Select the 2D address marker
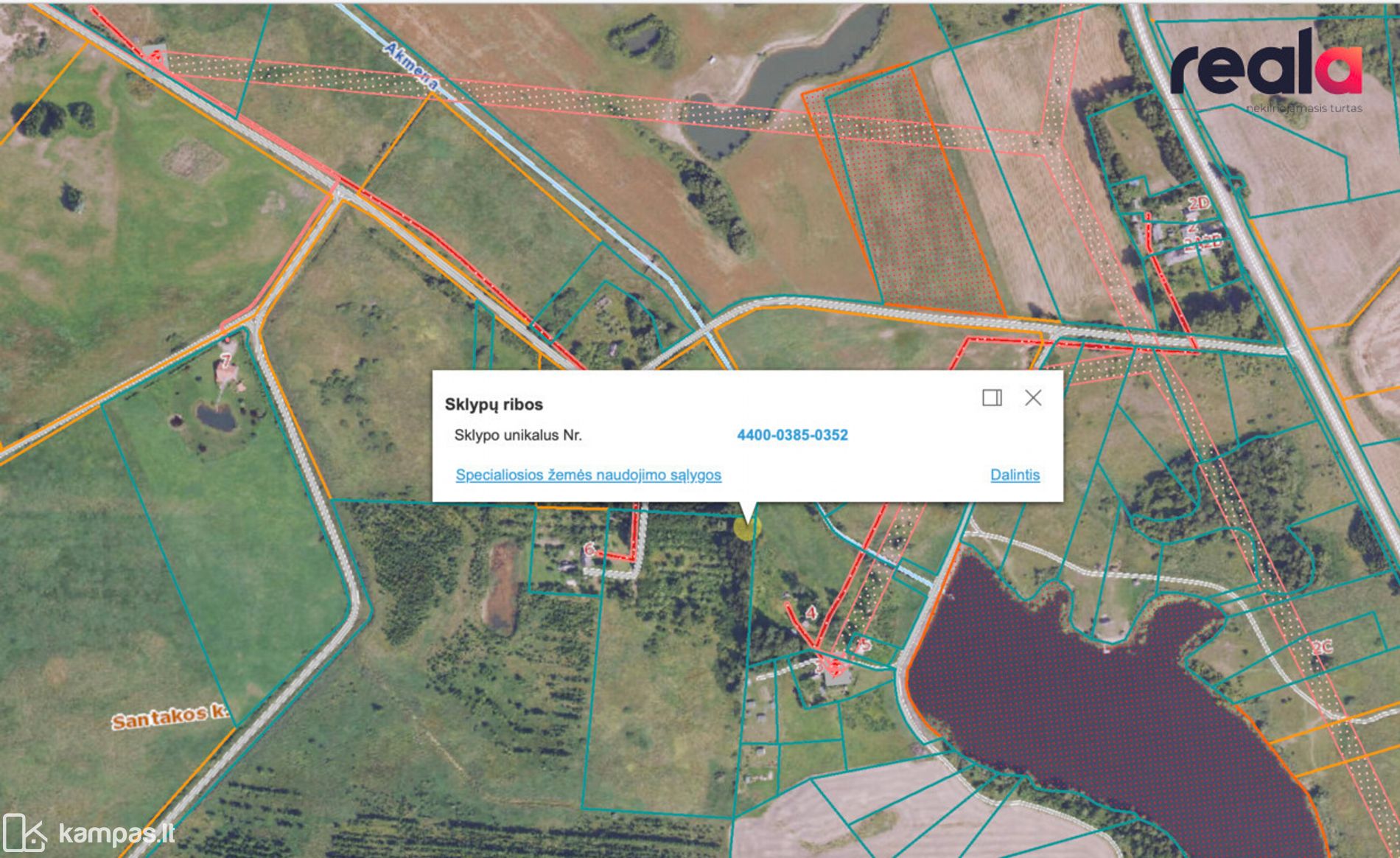1400x858 pixels. 1199,203
